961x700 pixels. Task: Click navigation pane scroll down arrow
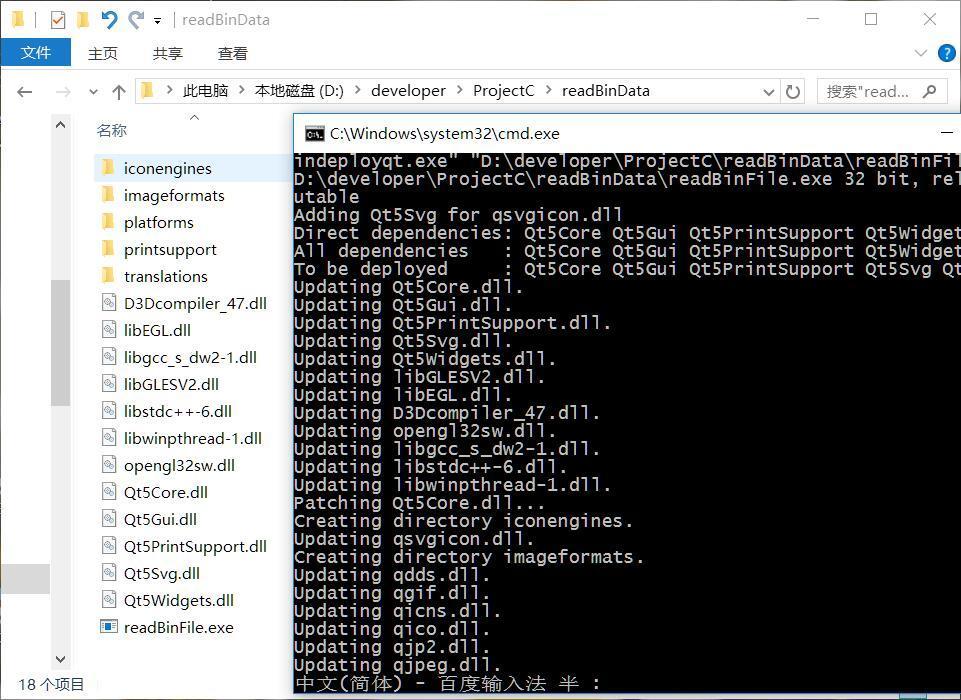tap(60, 659)
